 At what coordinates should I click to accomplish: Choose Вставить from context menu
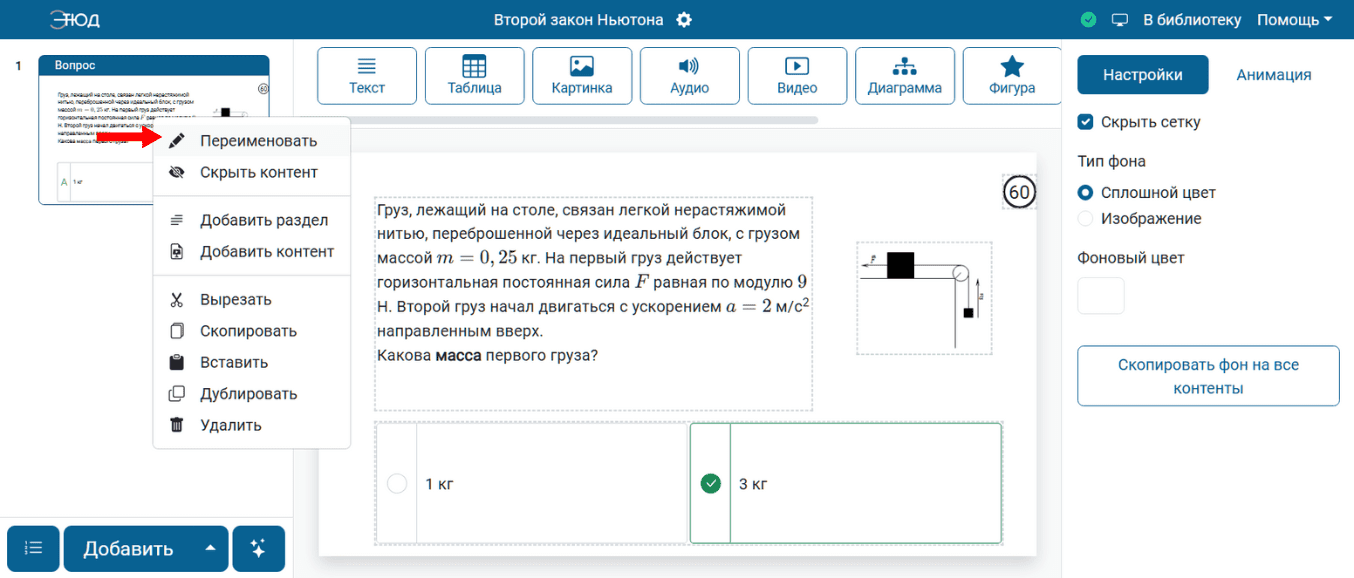[x=252, y=362]
